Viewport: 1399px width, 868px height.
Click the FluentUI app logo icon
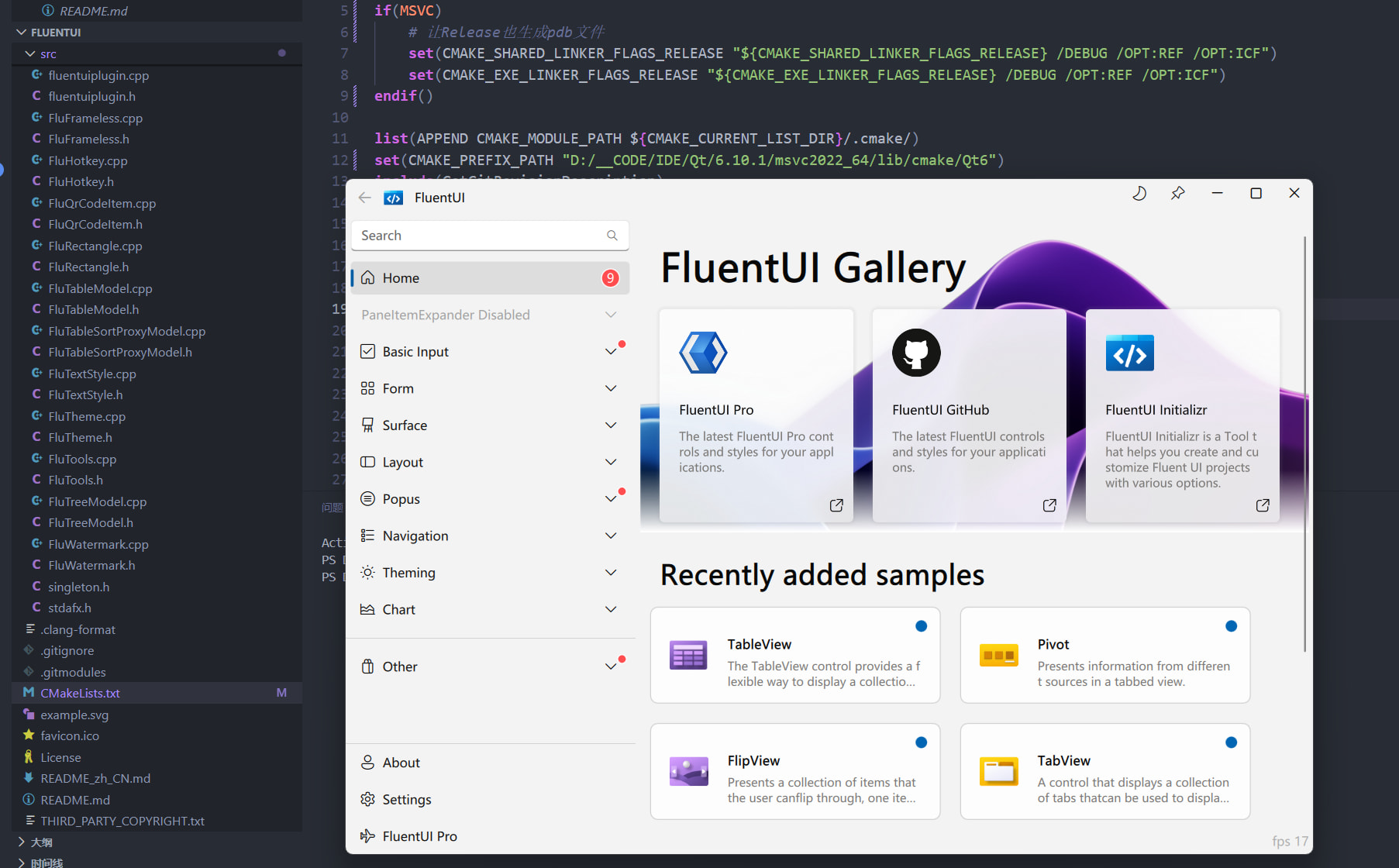coord(394,198)
